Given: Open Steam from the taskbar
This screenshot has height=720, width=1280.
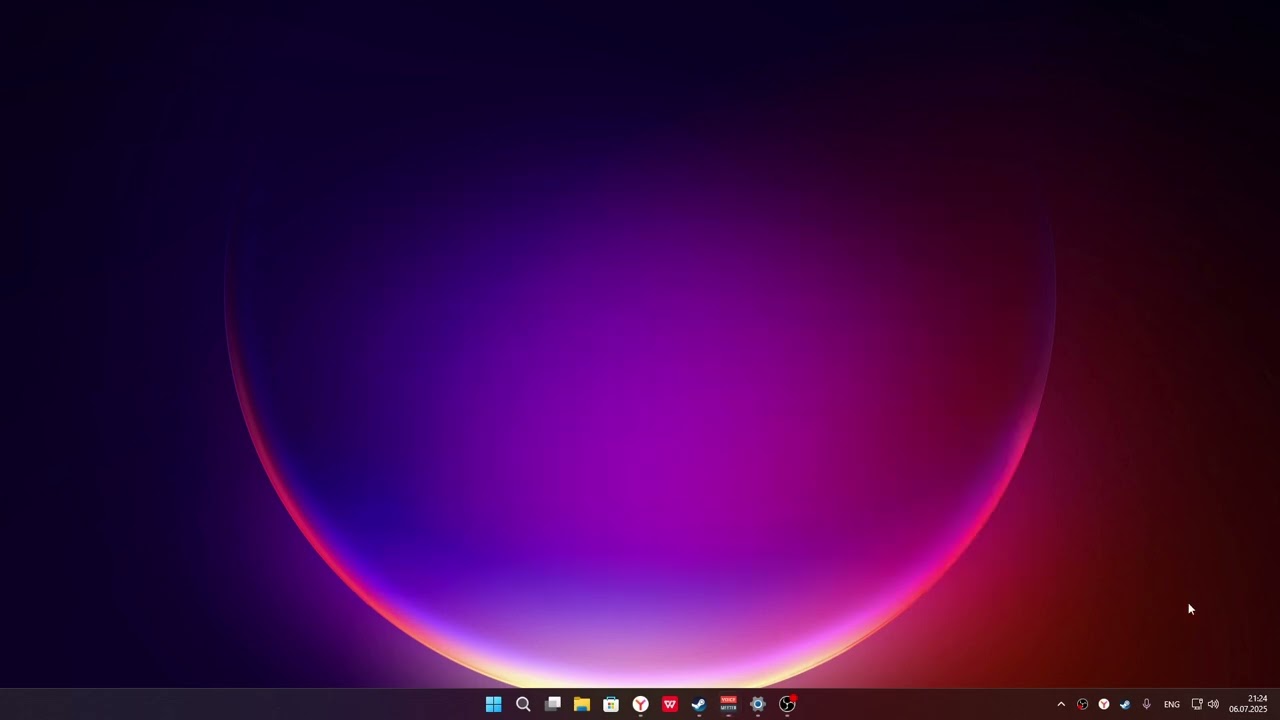Looking at the screenshot, I should [699, 704].
